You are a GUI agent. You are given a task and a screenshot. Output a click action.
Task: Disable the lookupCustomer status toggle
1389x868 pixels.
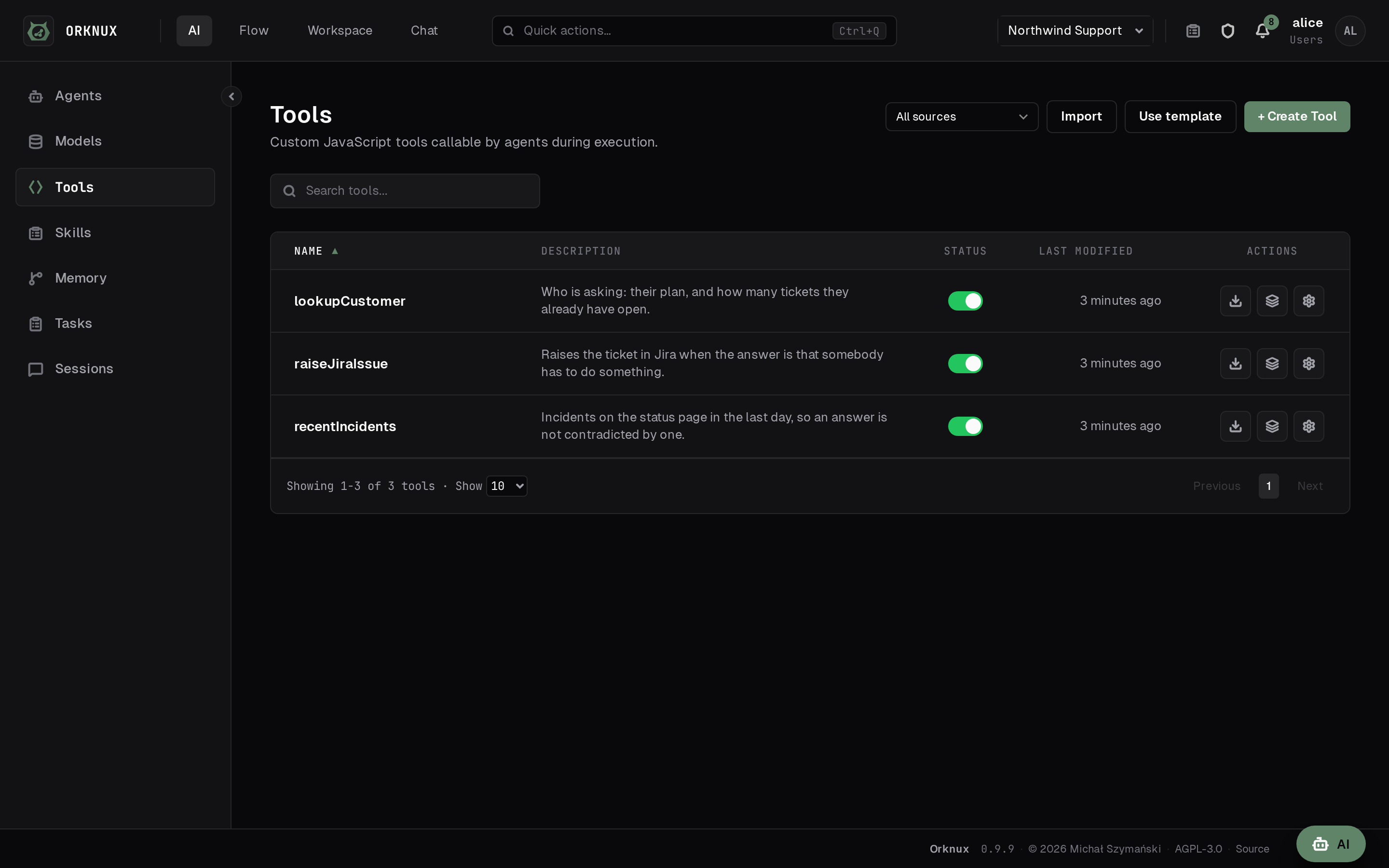[x=965, y=301]
